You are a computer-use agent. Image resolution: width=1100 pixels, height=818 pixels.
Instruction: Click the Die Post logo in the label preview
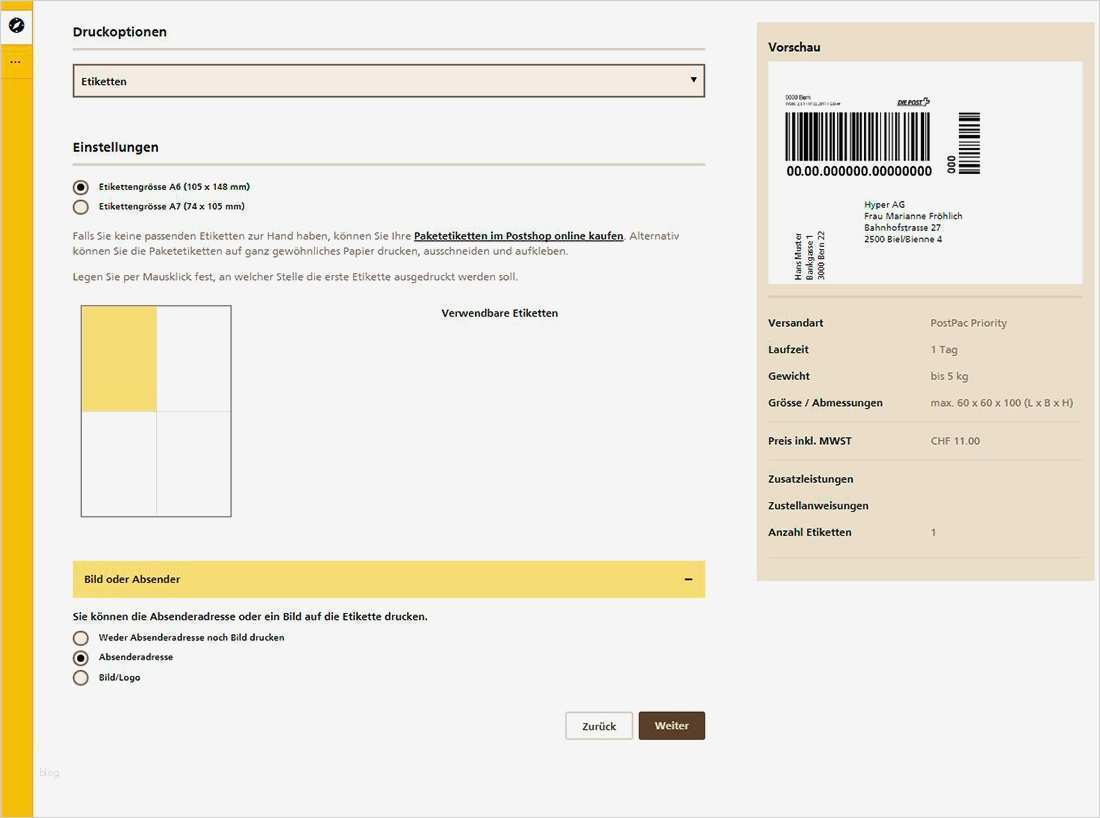click(913, 102)
